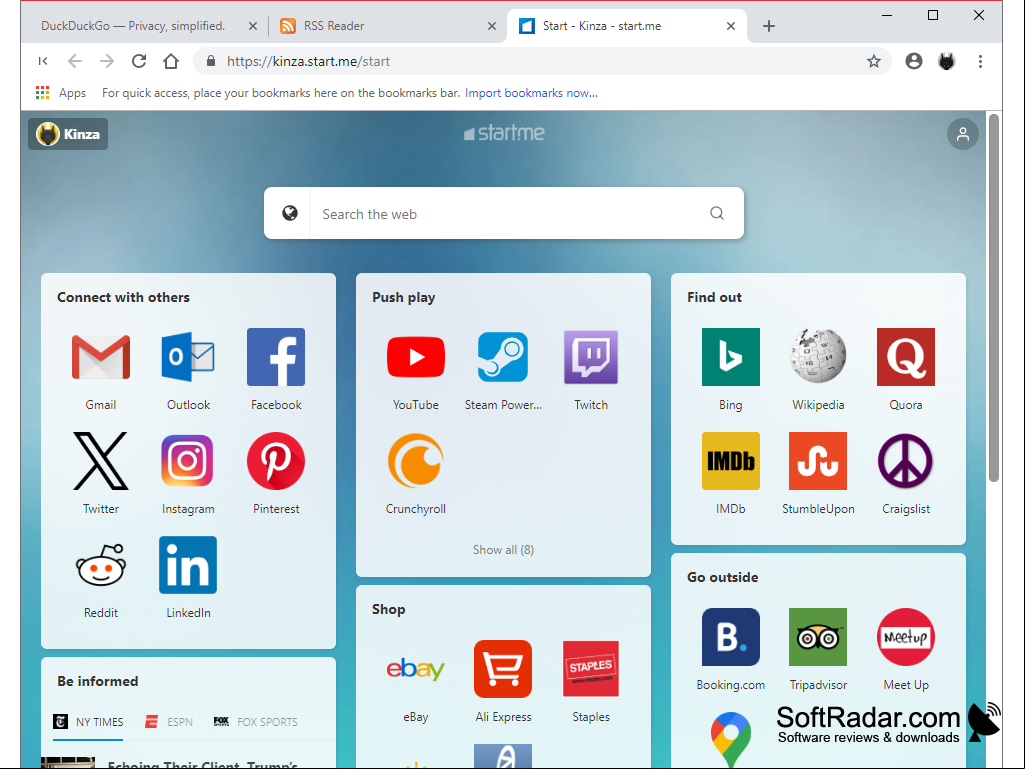
Task: Open the Outlook shortcut icon
Action: coord(188,357)
